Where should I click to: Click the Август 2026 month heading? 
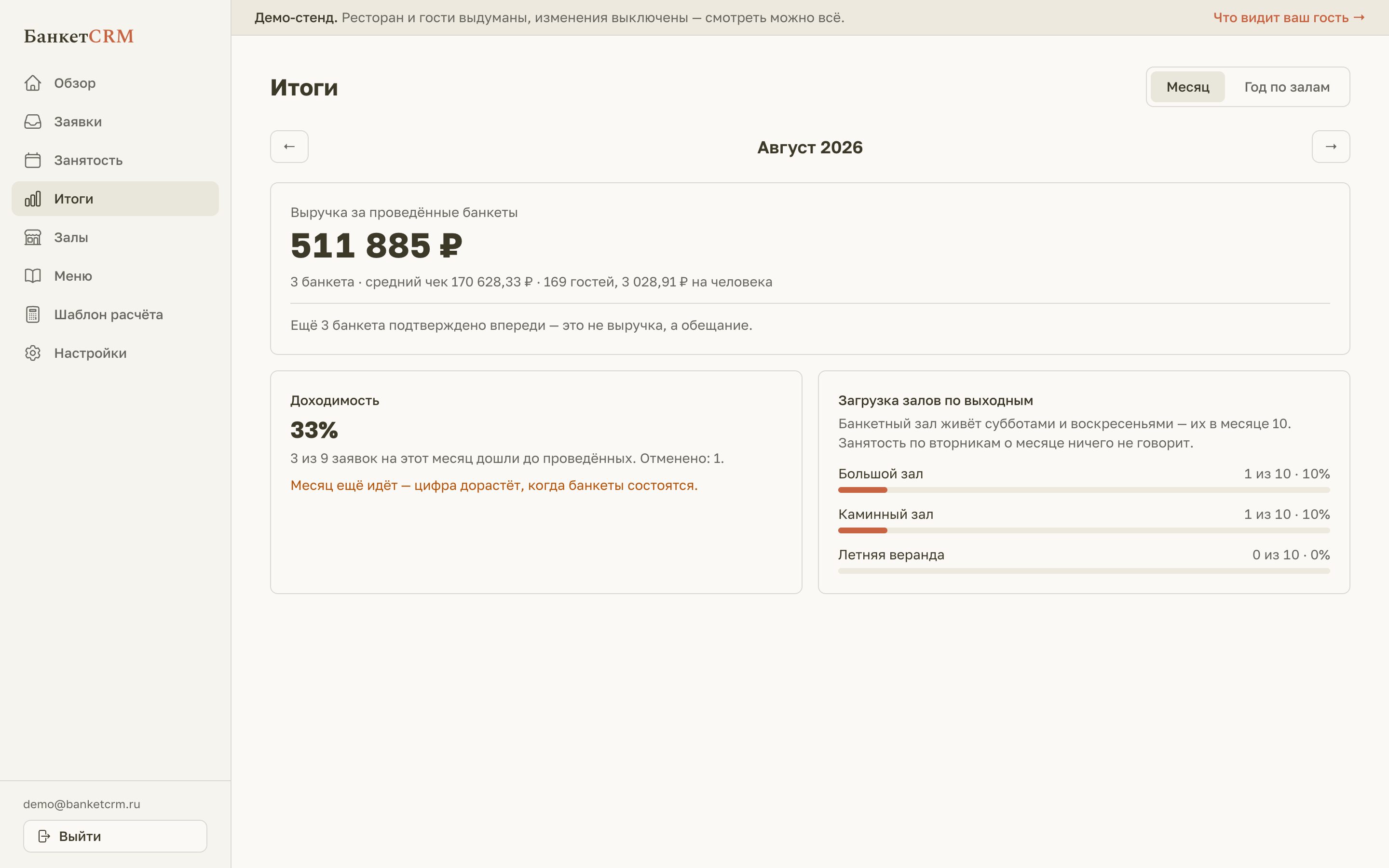810,147
